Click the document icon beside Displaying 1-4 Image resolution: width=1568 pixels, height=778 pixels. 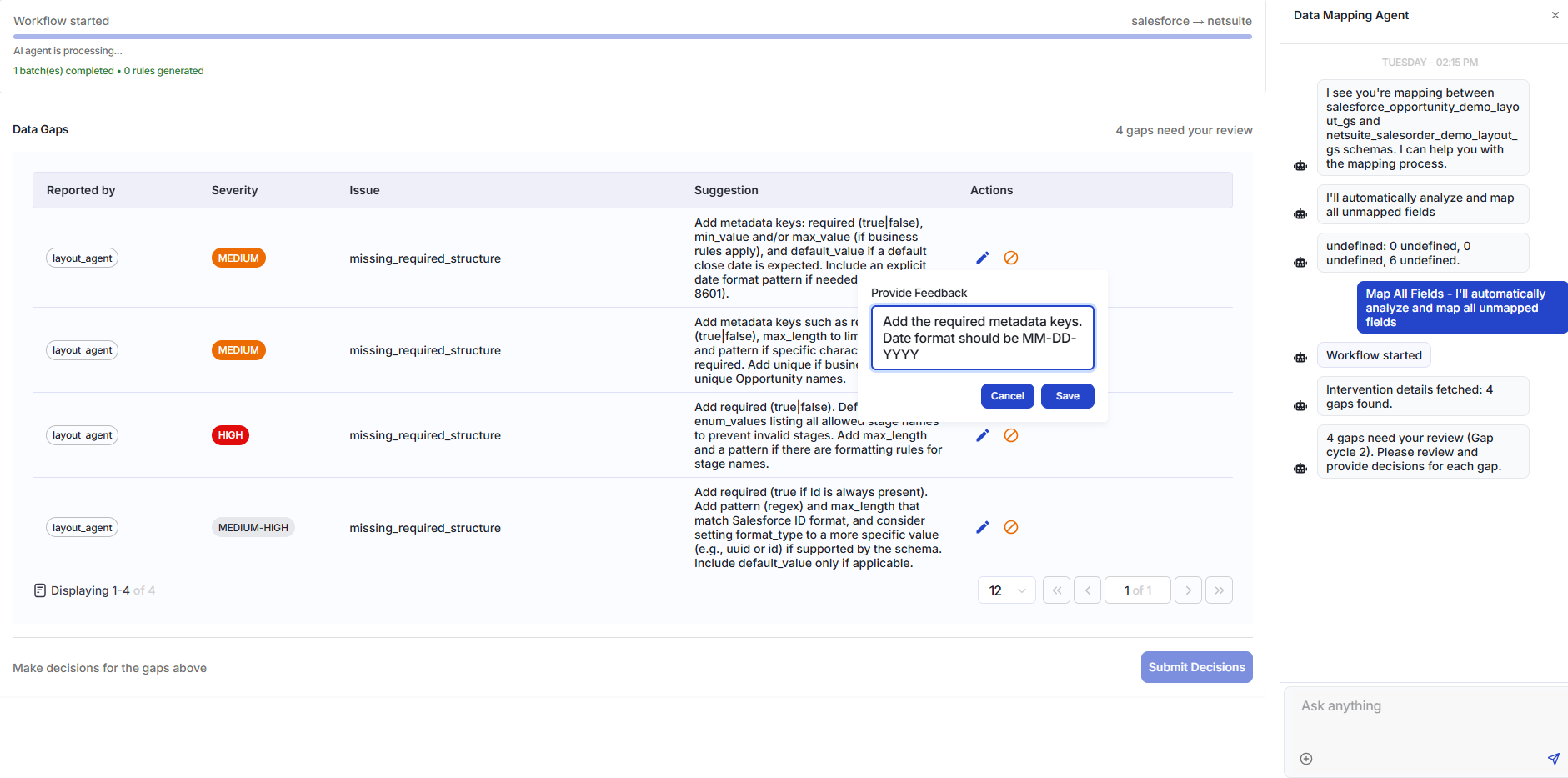click(x=40, y=590)
